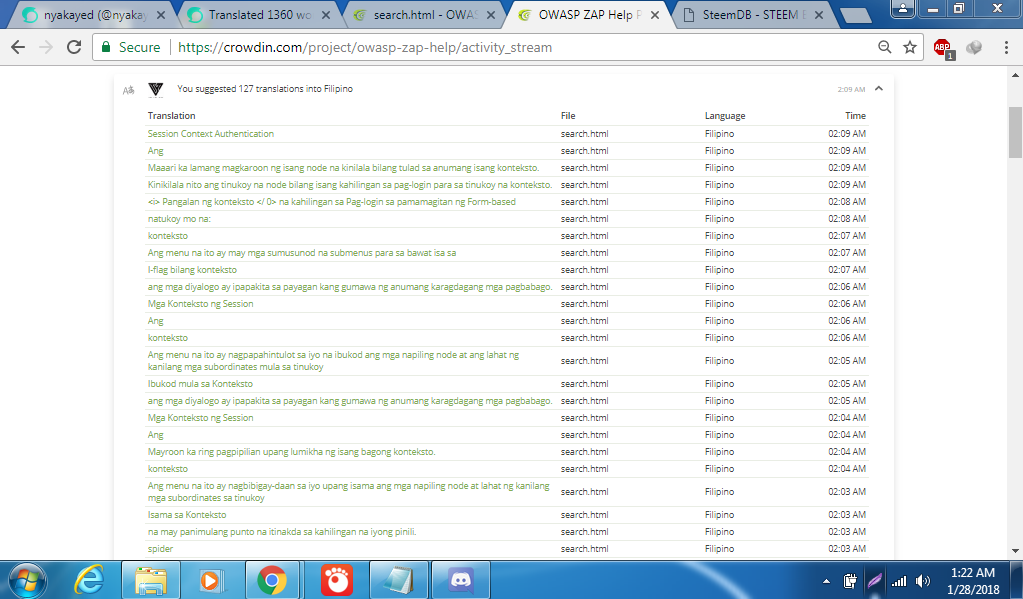Click the address bar URL
This screenshot has height=599, width=1023.
pyautogui.click(x=365, y=47)
